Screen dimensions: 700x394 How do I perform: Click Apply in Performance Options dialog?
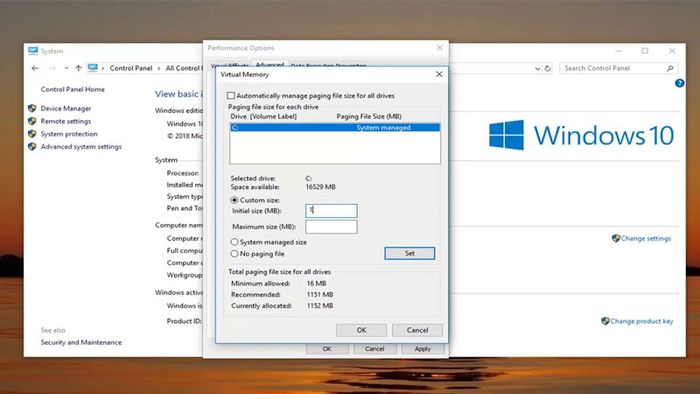pyautogui.click(x=422, y=349)
